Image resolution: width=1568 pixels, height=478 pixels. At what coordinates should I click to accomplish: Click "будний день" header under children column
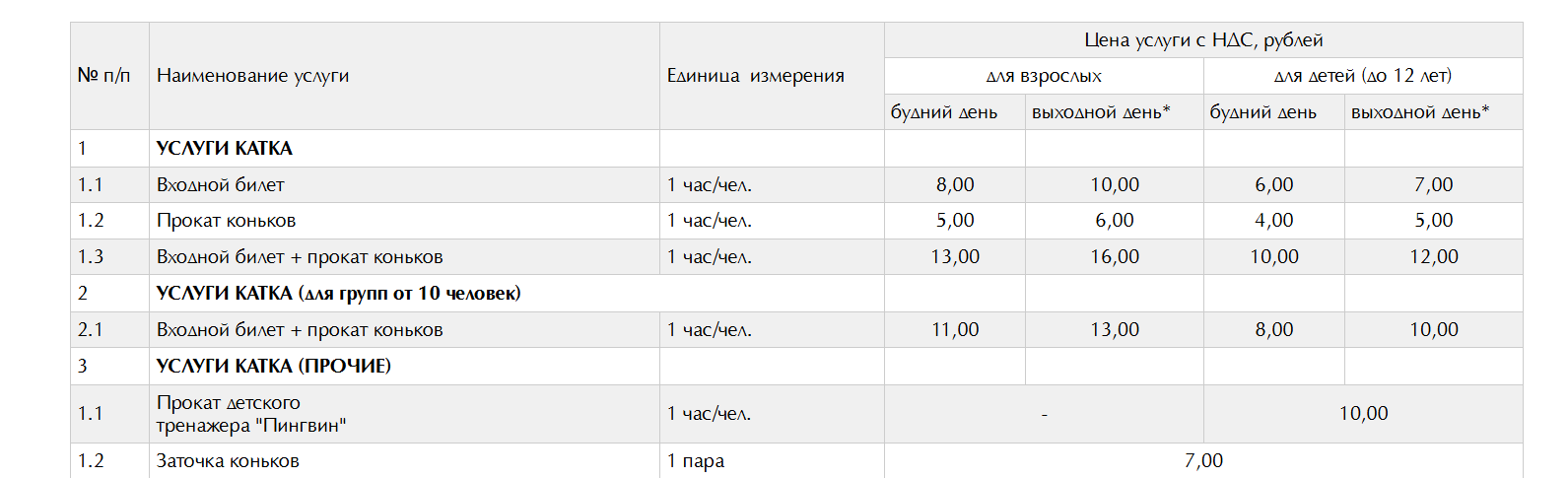(1262, 112)
